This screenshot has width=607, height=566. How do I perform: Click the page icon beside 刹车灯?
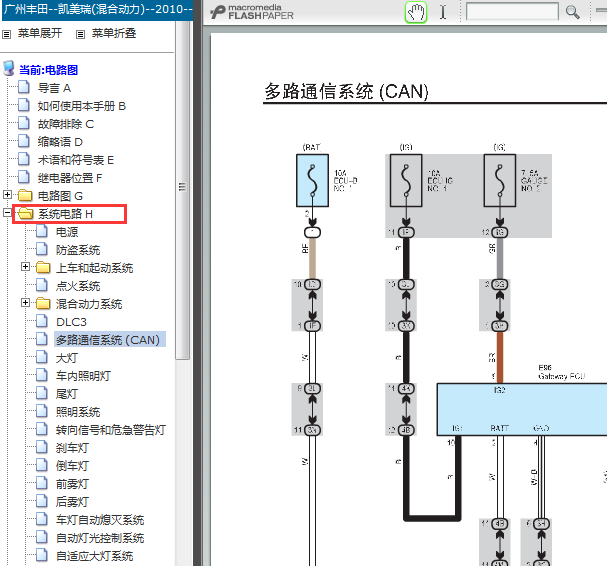coord(42,447)
